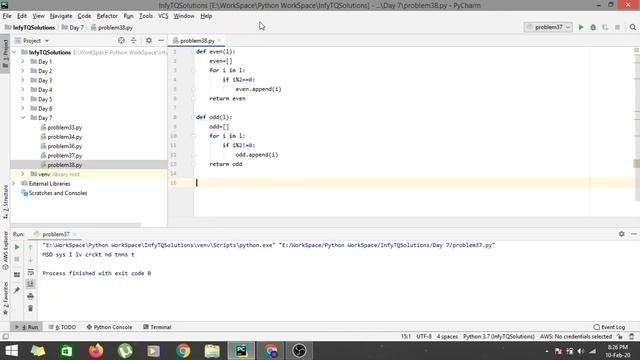This screenshot has height=360, width=640.
Task: Open OBS Studio from the taskbar
Action: (299, 351)
